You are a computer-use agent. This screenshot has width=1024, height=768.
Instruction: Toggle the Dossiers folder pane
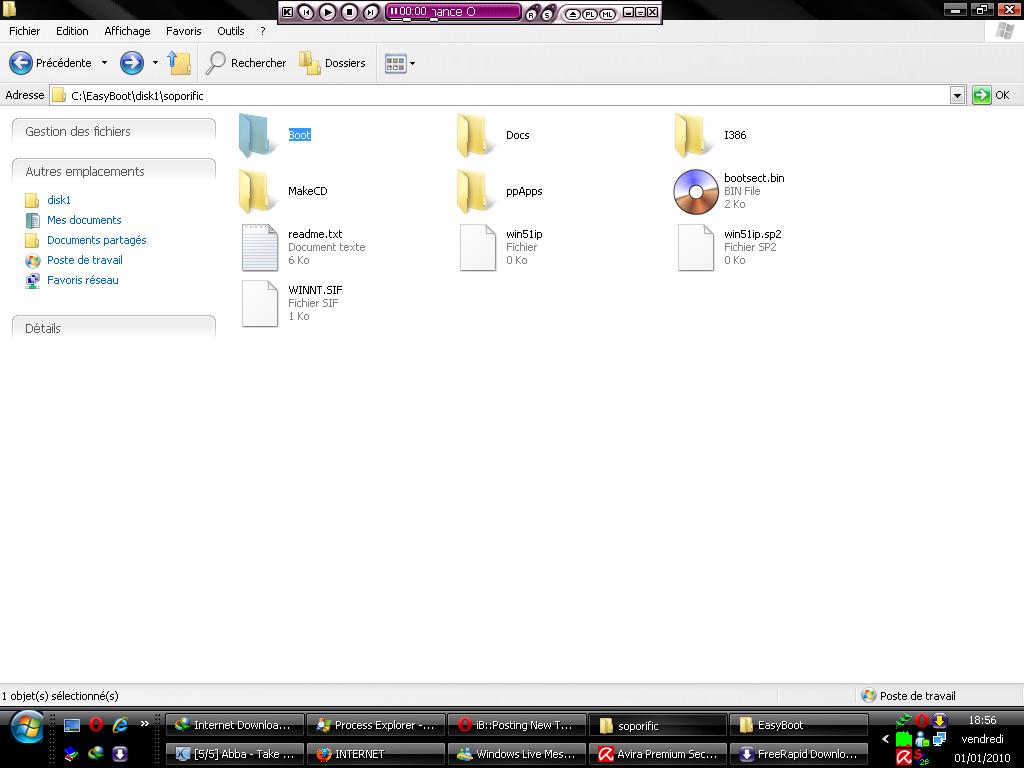tap(332, 63)
